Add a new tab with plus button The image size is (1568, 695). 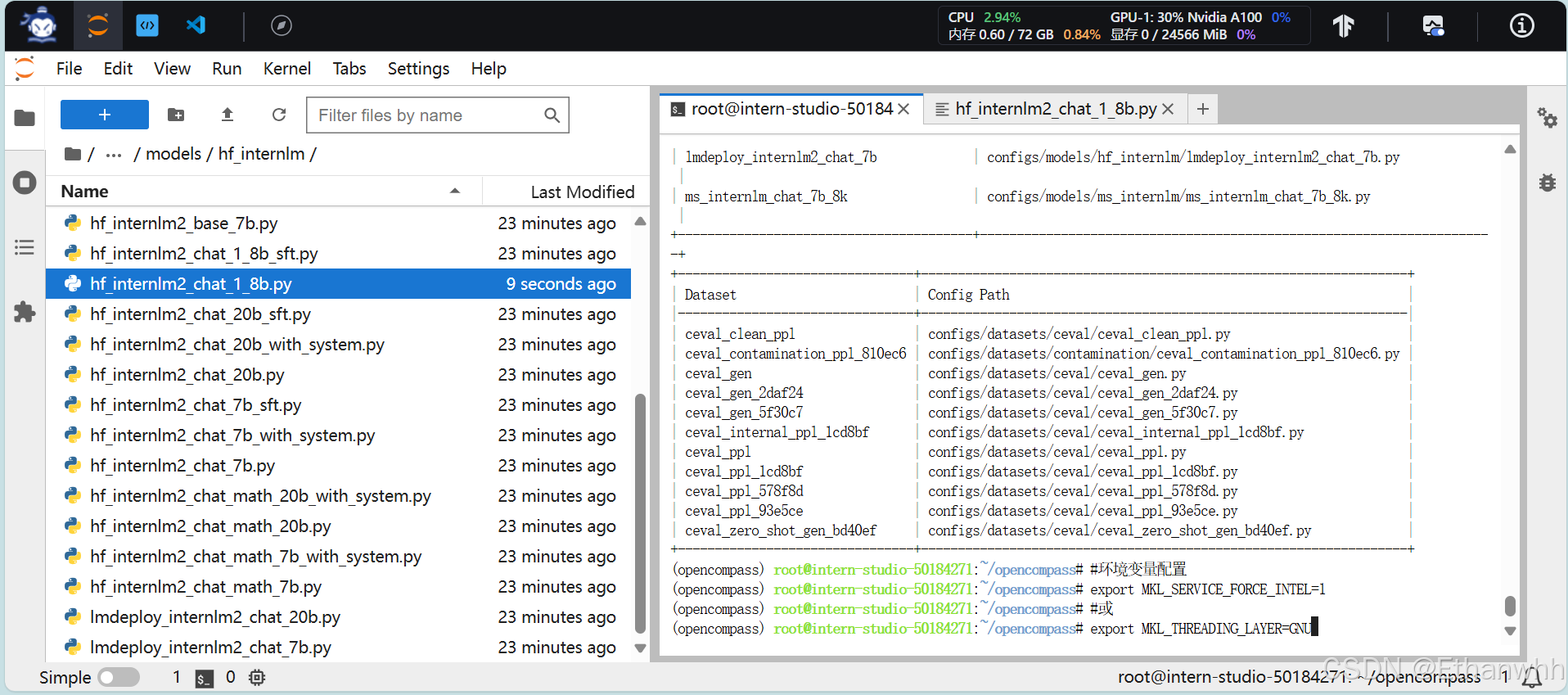(1203, 109)
